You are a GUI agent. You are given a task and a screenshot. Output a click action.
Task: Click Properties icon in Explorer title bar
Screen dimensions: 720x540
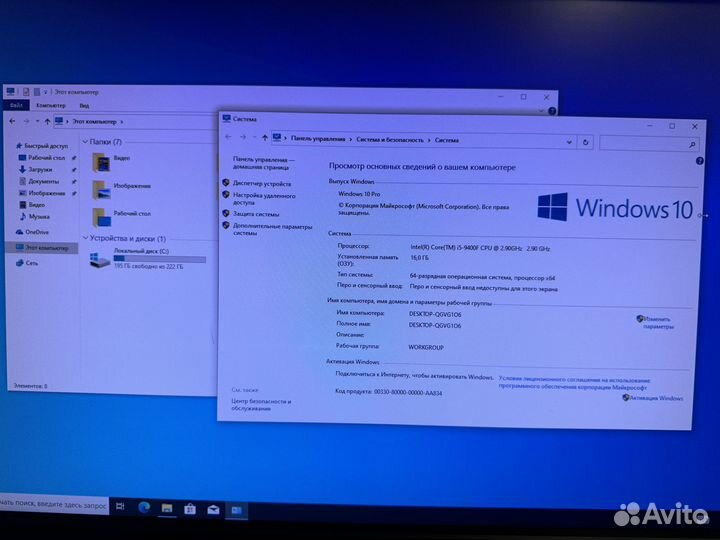(26, 92)
